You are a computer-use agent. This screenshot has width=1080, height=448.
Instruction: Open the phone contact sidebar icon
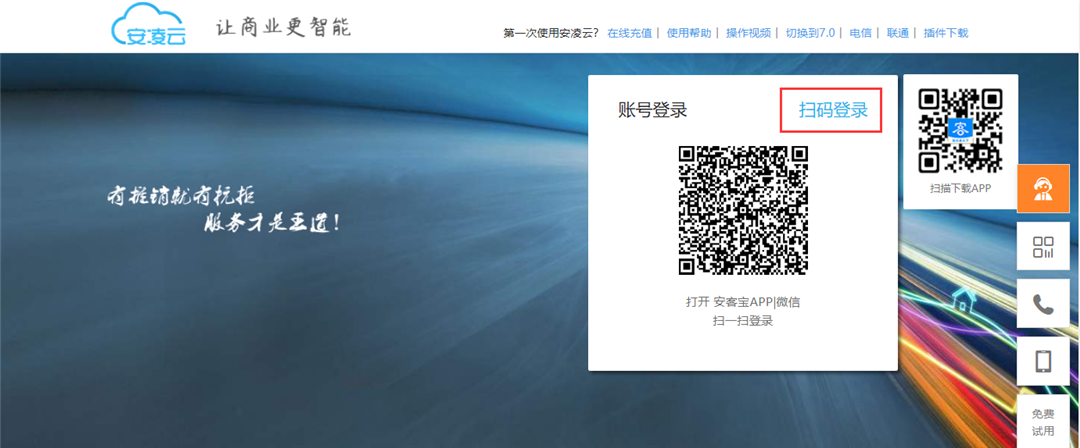[x=1043, y=303]
